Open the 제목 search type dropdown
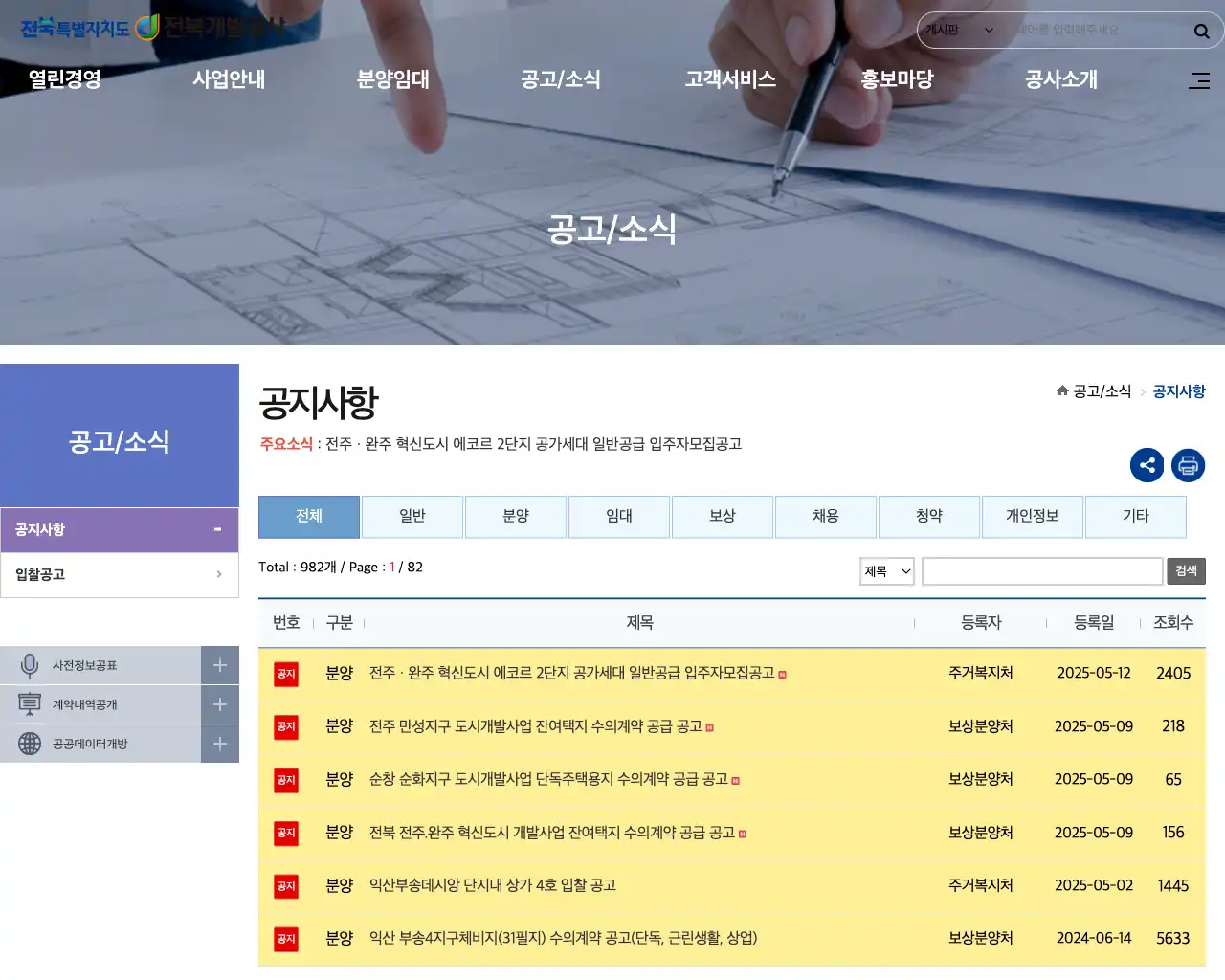1225x980 pixels. pyautogui.click(x=886, y=571)
